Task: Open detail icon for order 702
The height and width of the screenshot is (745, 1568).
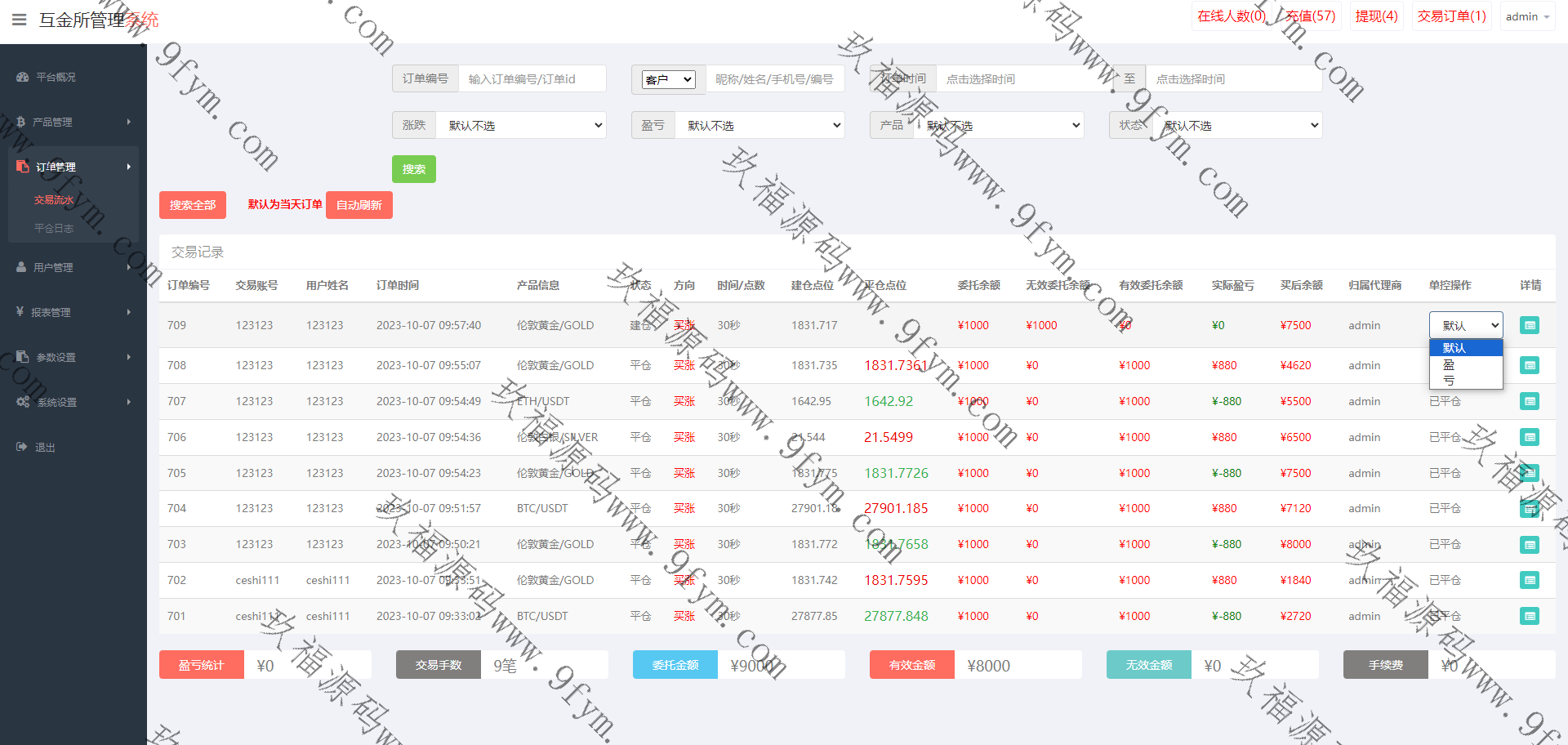Action: 1529,580
